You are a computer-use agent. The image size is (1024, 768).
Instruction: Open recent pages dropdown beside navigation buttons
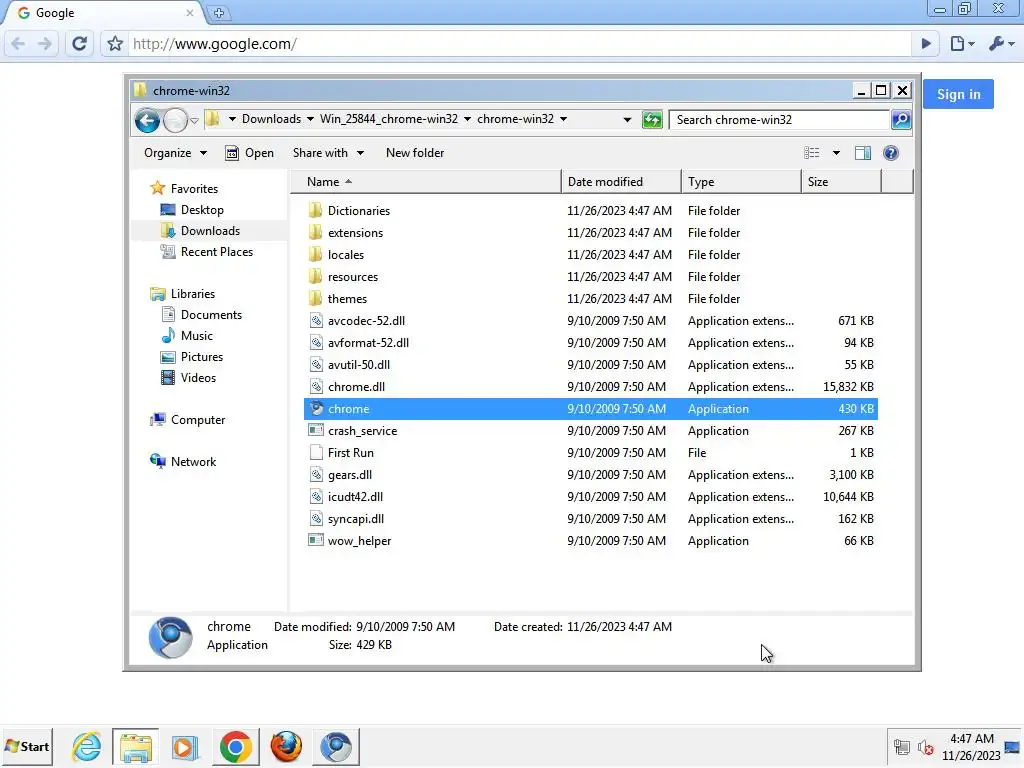click(x=195, y=121)
